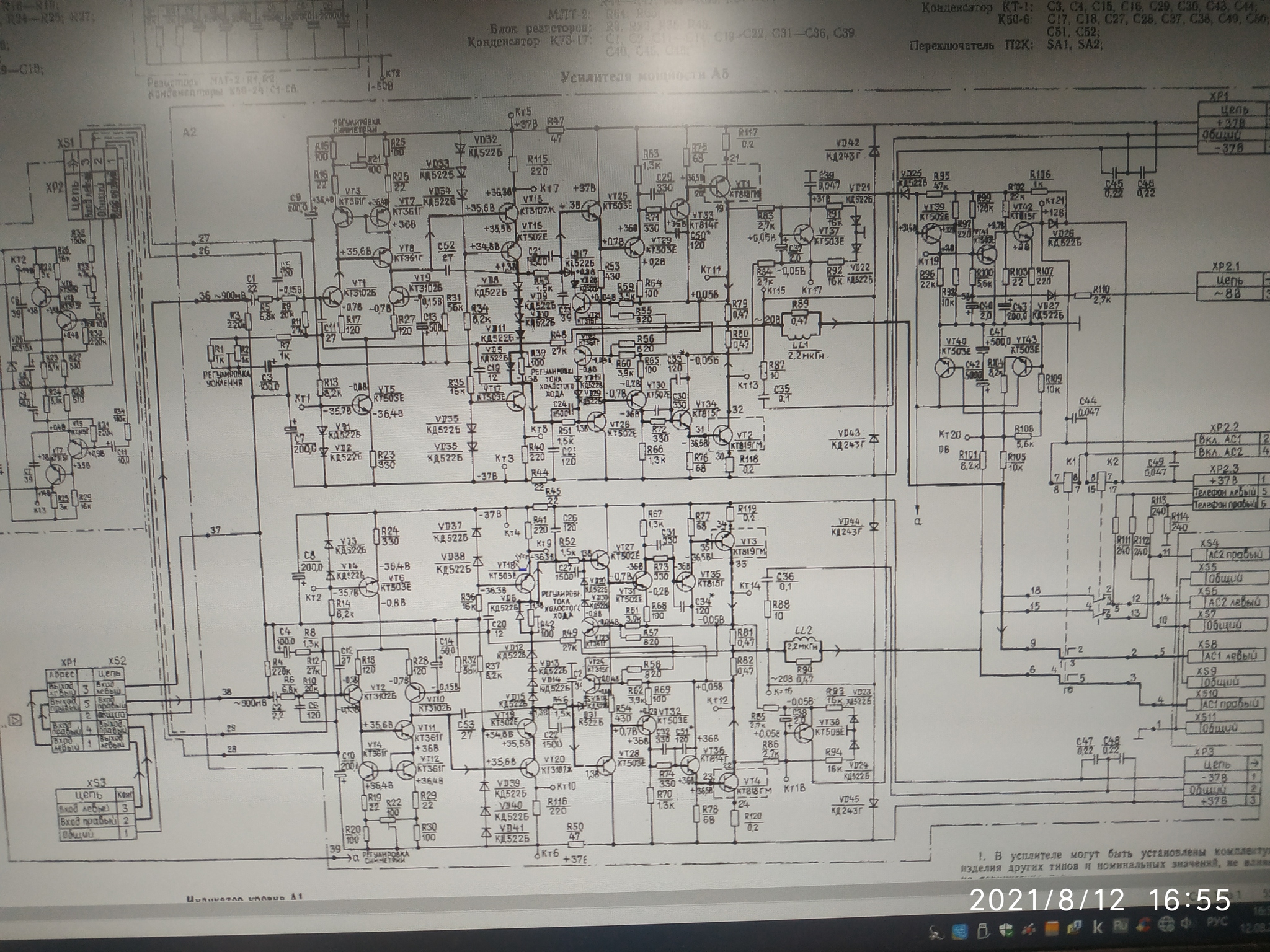Click the Кт6 test point label
Viewport: 1270px width, 952px height.
pos(550,854)
